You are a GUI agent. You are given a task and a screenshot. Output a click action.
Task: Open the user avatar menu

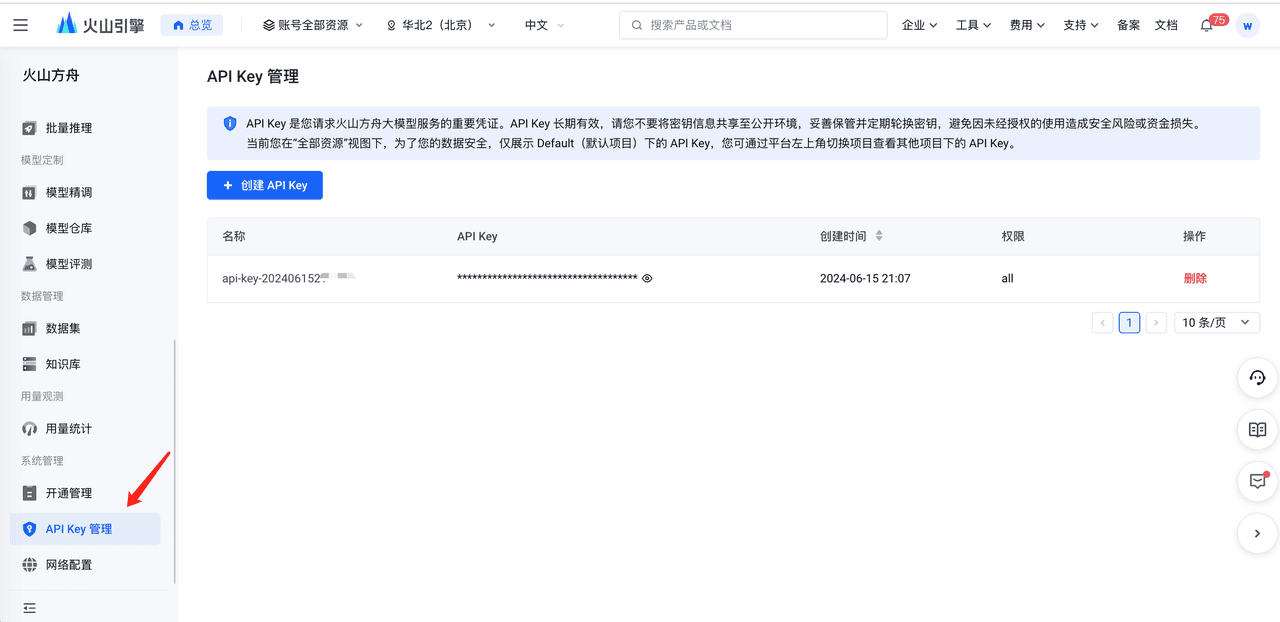[1248, 25]
